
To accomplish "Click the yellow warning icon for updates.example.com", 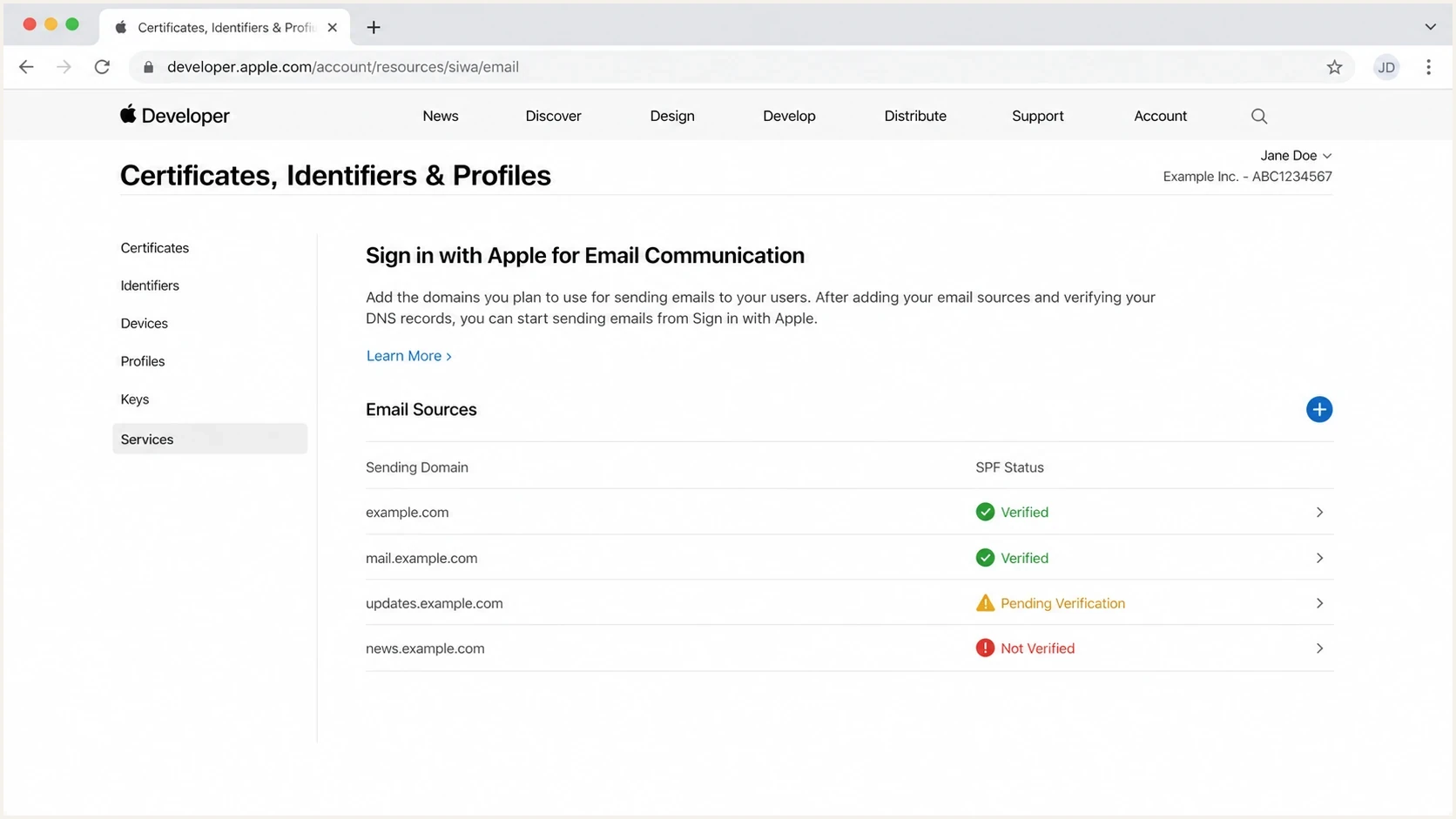I will coord(985,603).
